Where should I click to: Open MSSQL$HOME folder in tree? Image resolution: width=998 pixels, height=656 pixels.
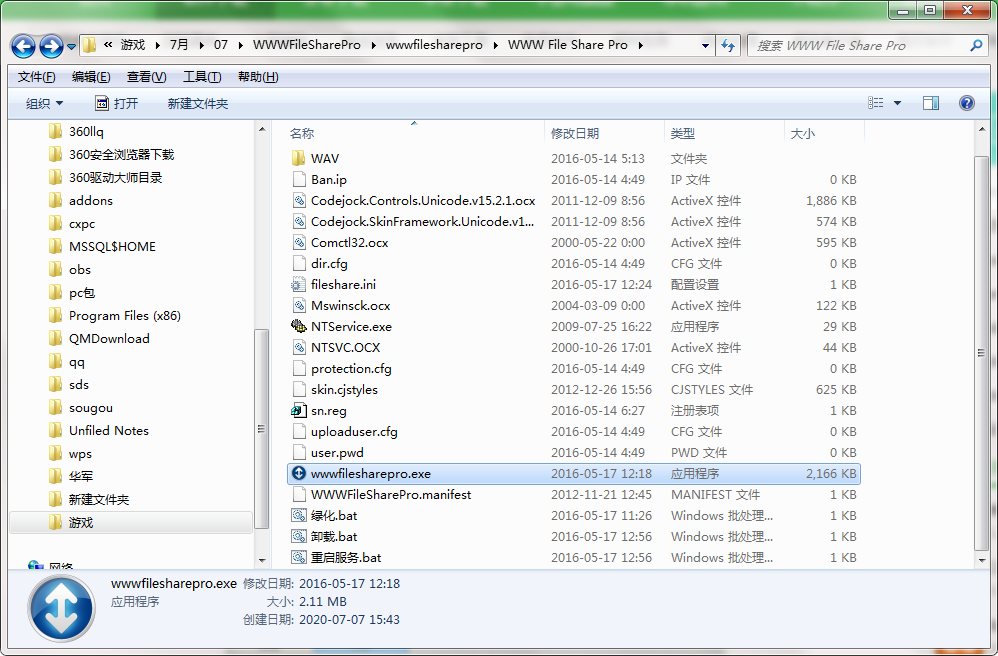[x=102, y=246]
